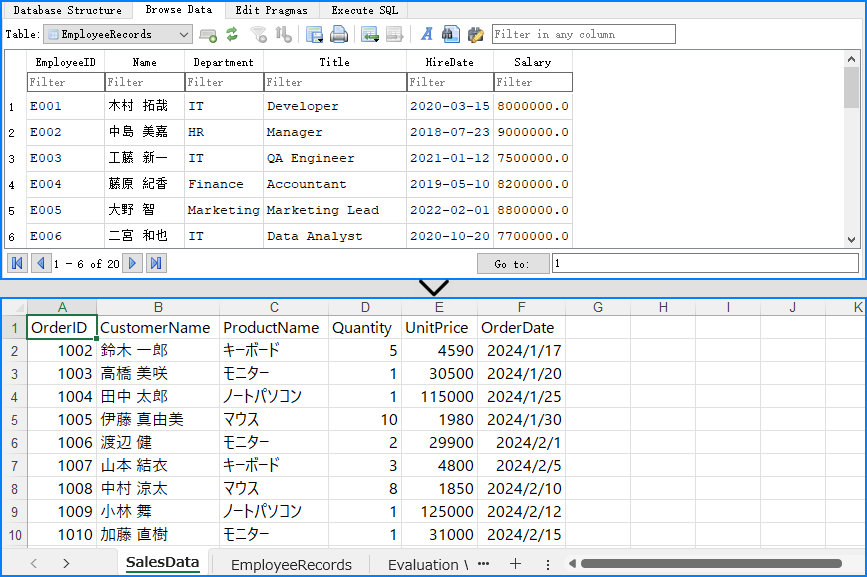Select cell A1 containing OrderID
867x577 pixels.
click(62, 327)
